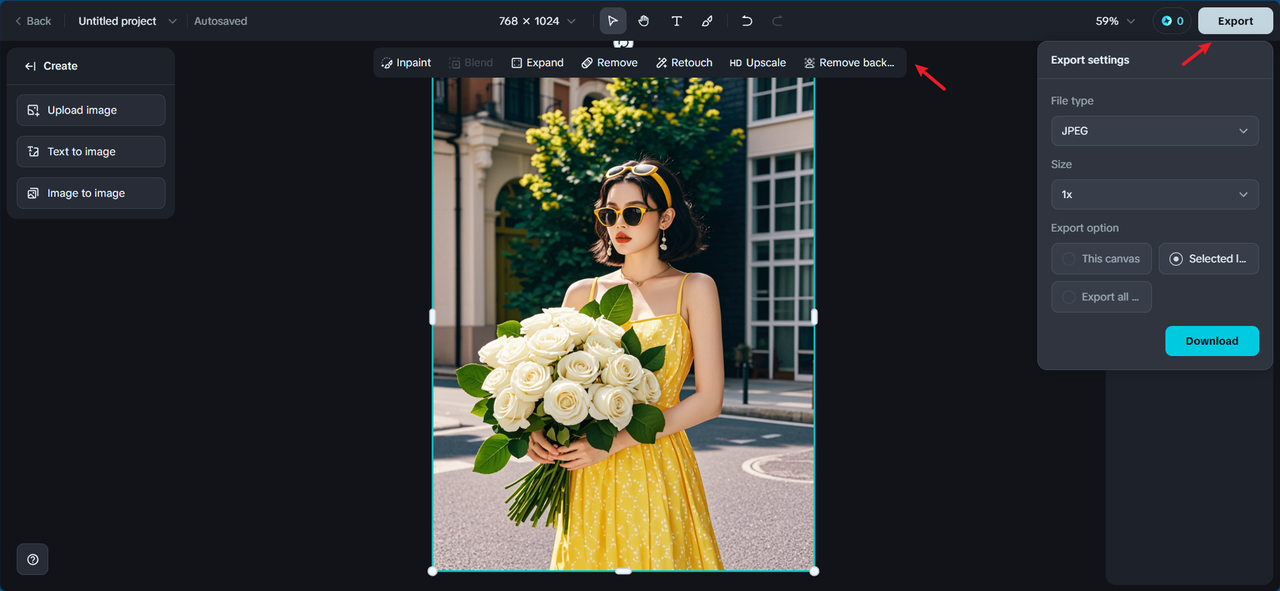Open the 59% zoom level dropdown
Image resolution: width=1280 pixels, height=591 pixels.
tap(1115, 21)
